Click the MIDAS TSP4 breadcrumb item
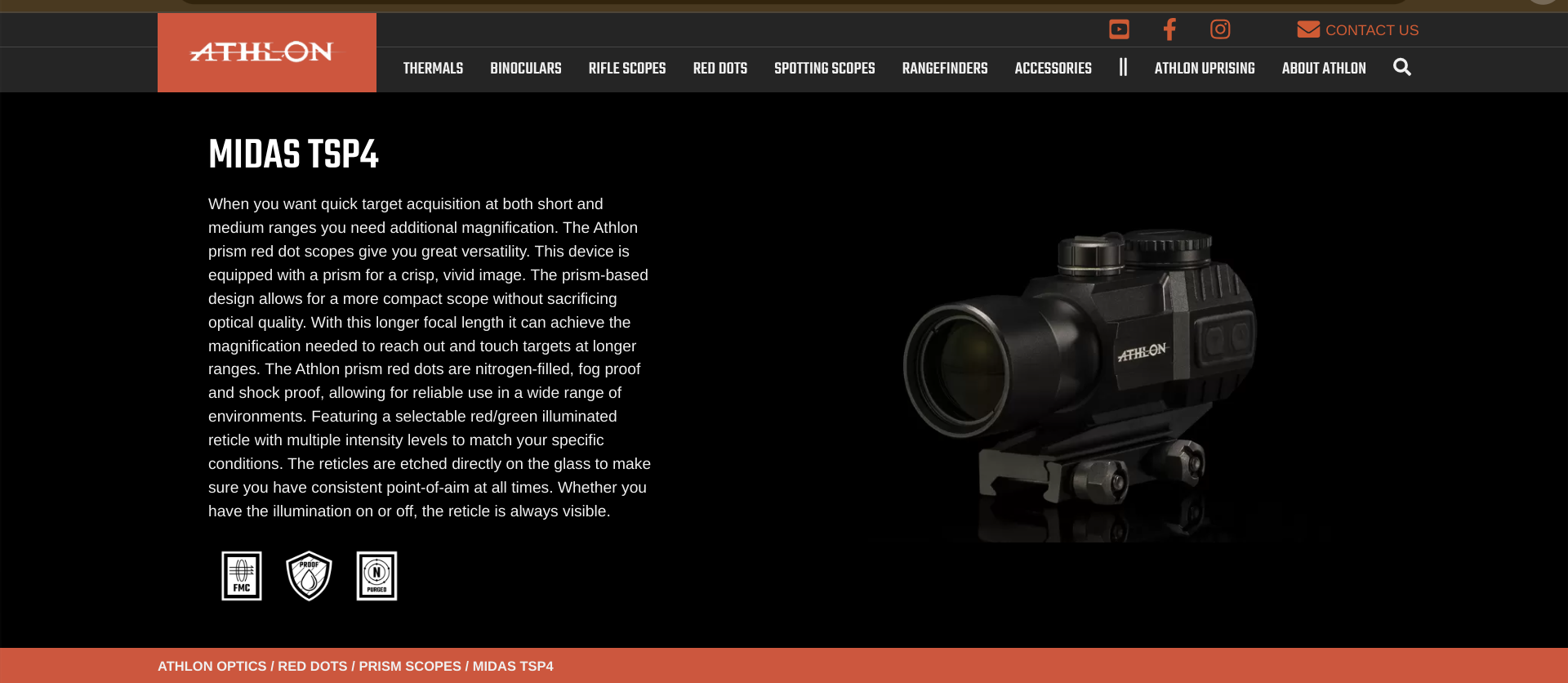Screen dimensions: 1568x683 (513, 667)
